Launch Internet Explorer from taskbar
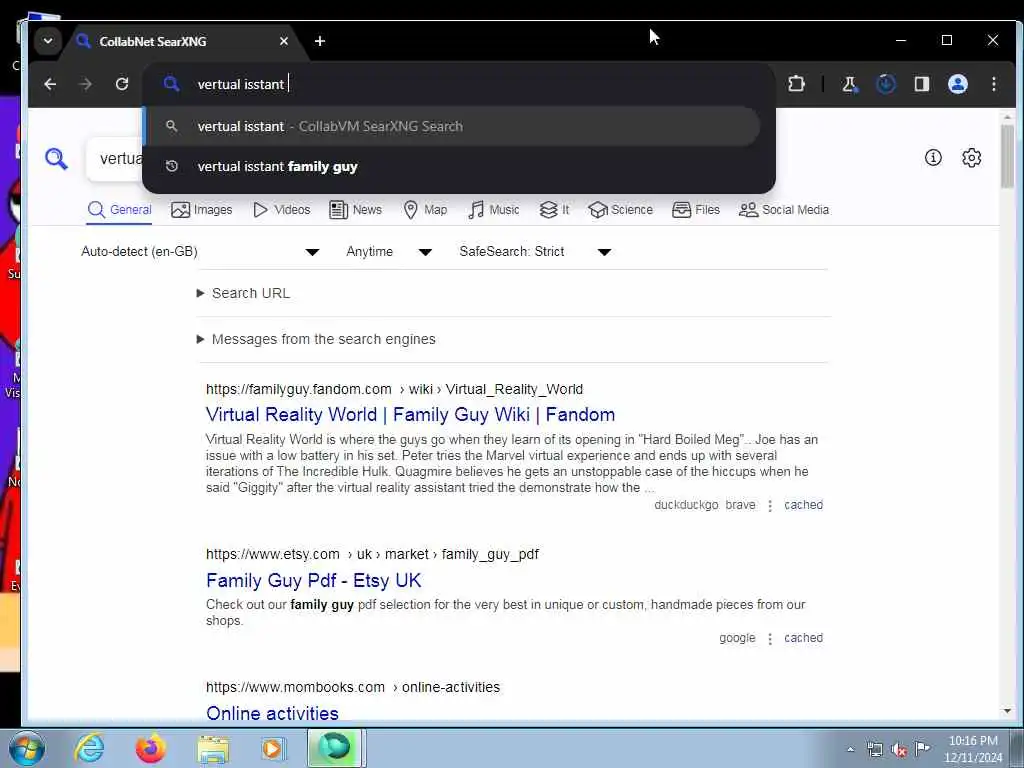This screenshot has width=1024, height=768. pyautogui.click(x=89, y=748)
